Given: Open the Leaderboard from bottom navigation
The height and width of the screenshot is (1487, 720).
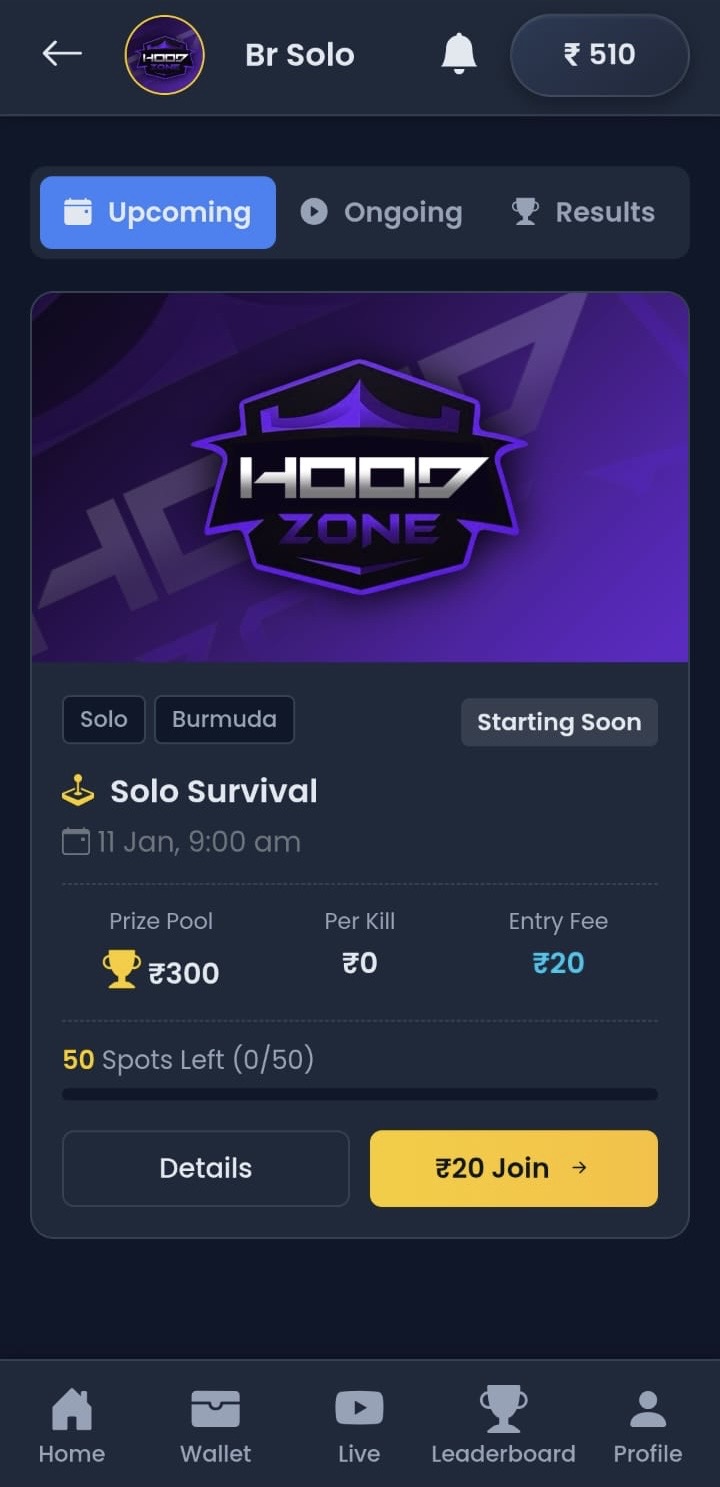Looking at the screenshot, I should tap(503, 1426).
